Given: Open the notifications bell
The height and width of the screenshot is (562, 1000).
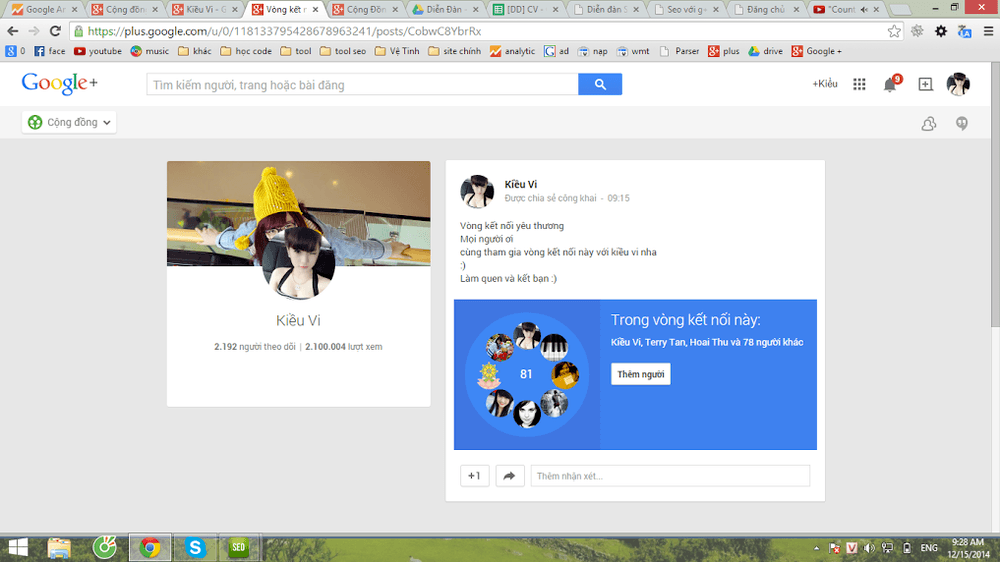Looking at the screenshot, I should point(890,84).
